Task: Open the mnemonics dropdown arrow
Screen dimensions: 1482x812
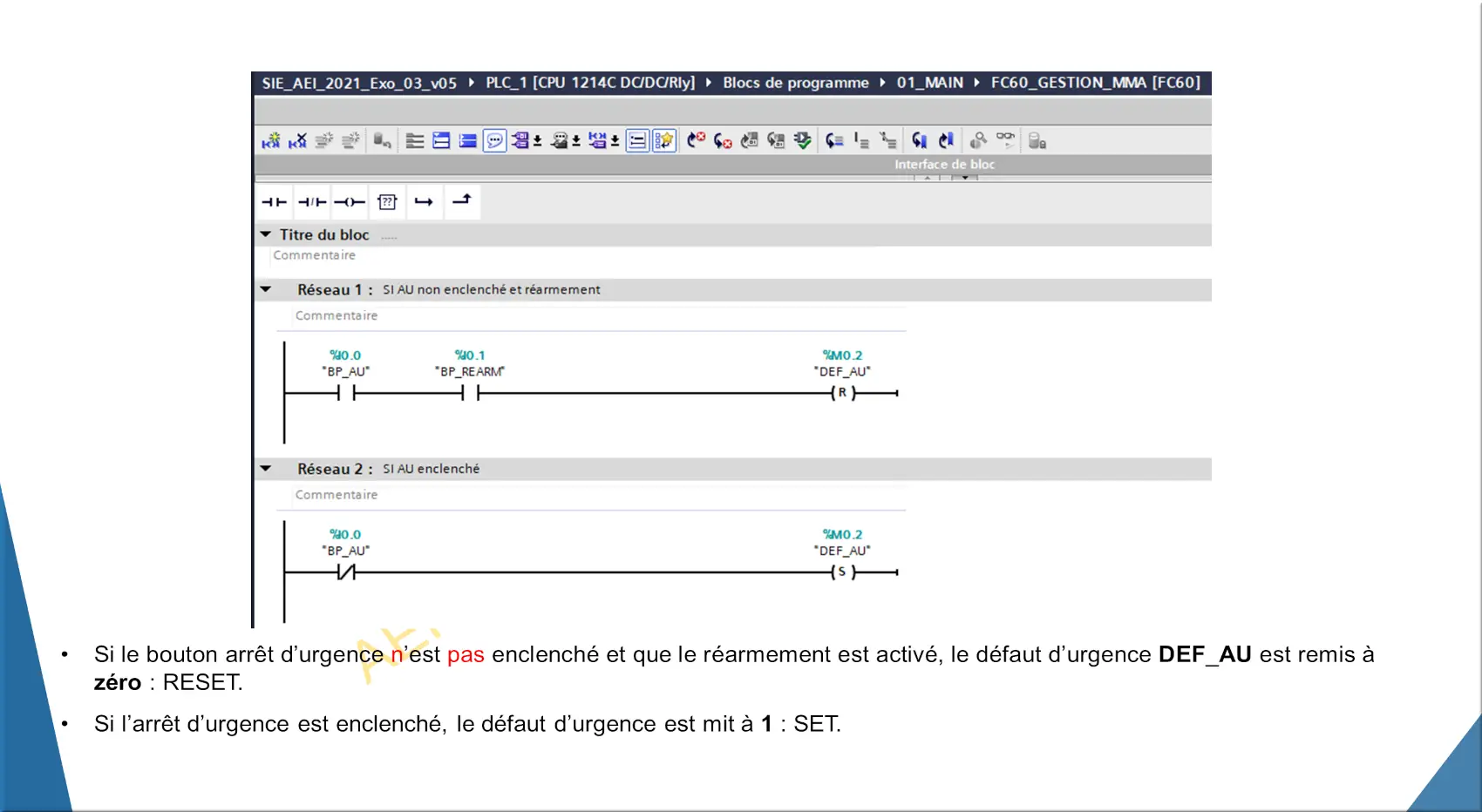Action: click(x=615, y=140)
